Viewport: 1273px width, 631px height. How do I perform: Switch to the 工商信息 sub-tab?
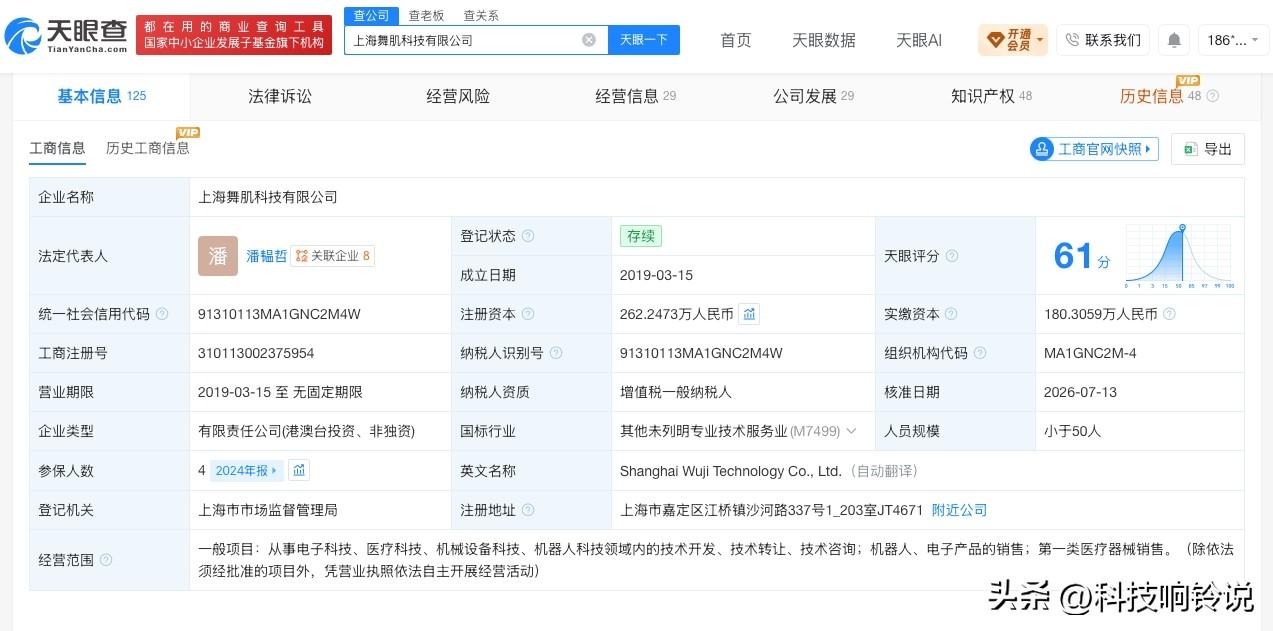coord(57,148)
